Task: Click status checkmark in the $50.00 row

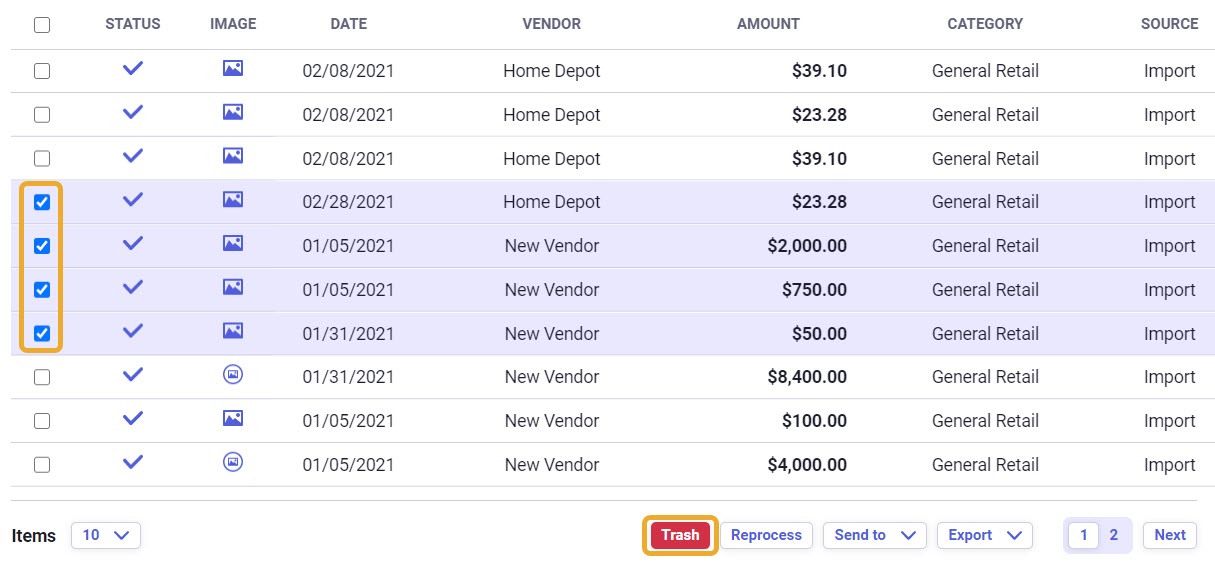Action: 133,331
